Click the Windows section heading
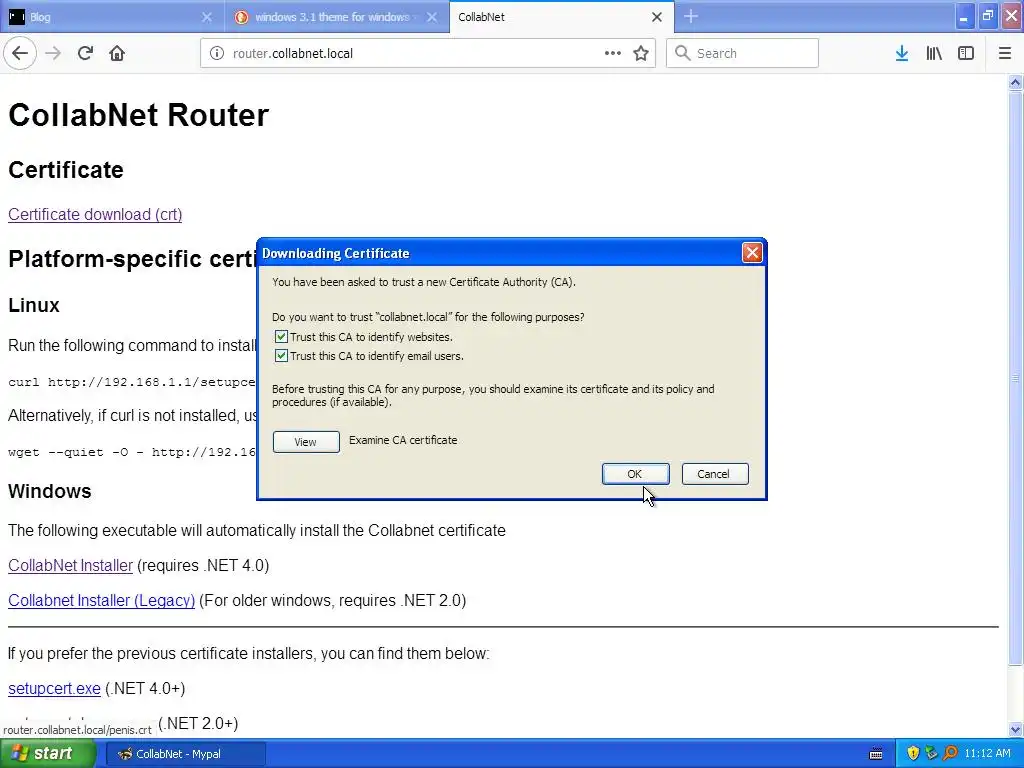The image size is (1024, 768). tap(50, 491)
